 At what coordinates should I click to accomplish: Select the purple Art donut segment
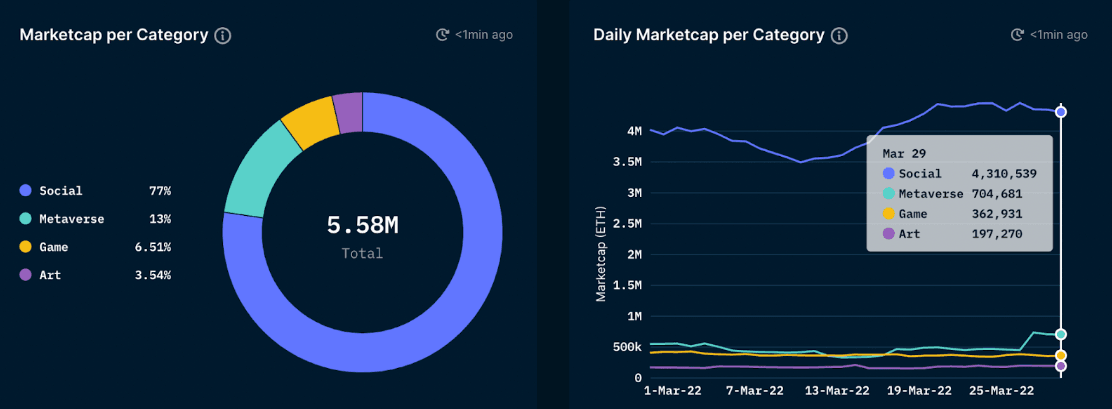[x=347, y=110]
